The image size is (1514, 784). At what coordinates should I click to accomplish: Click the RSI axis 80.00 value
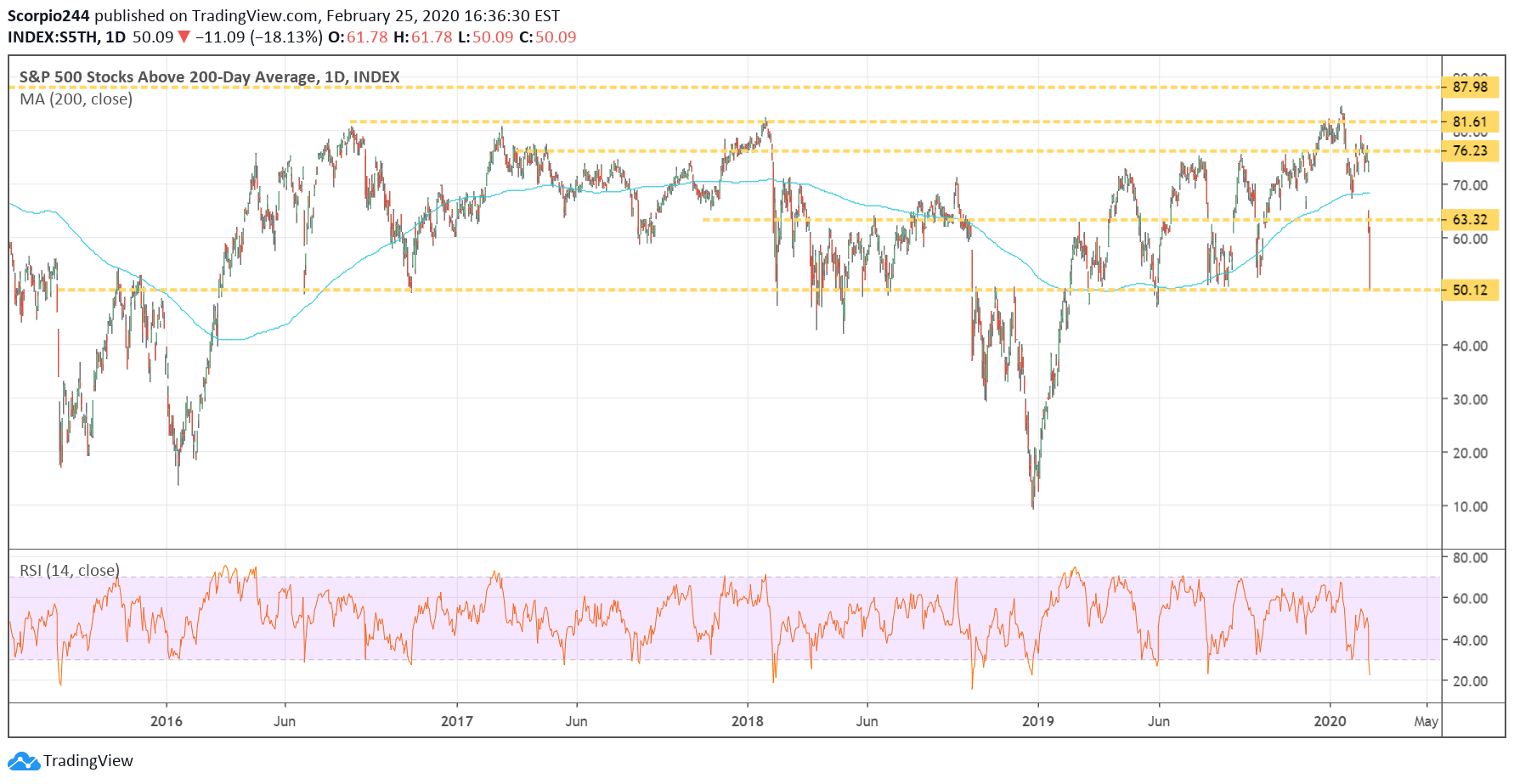(1470, 558)
